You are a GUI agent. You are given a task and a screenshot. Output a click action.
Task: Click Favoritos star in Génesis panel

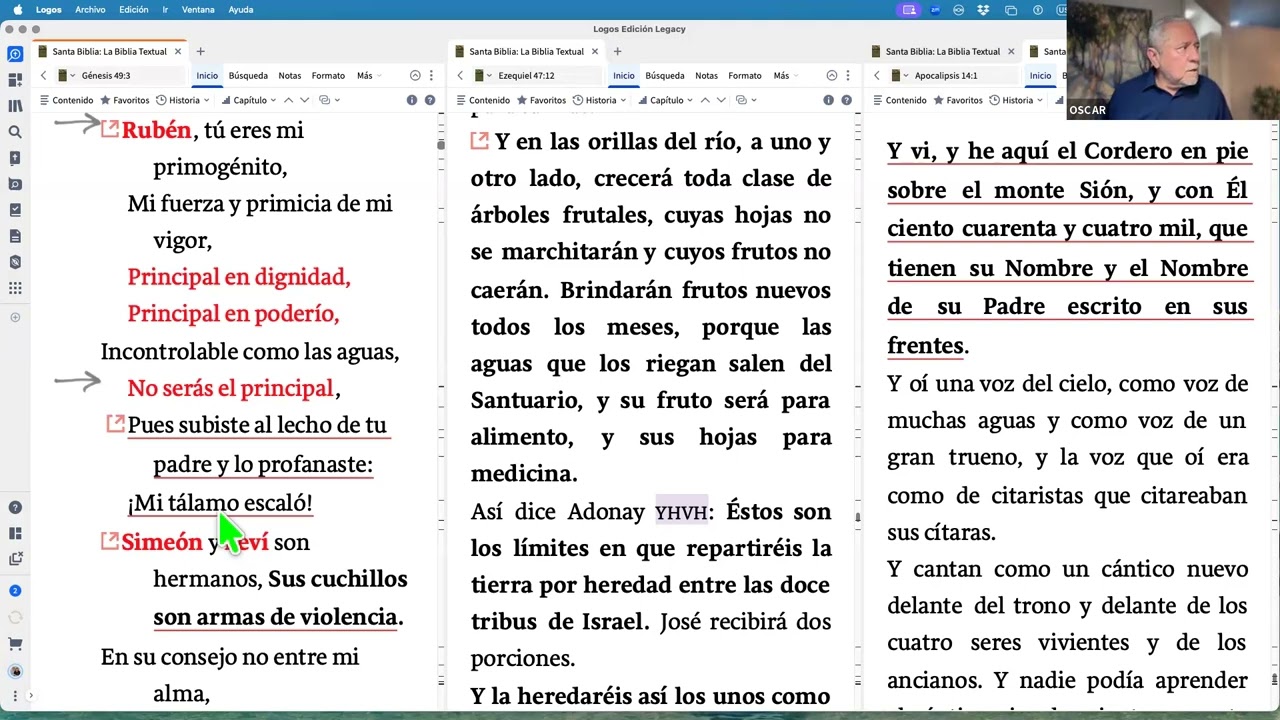pos(125,100)
